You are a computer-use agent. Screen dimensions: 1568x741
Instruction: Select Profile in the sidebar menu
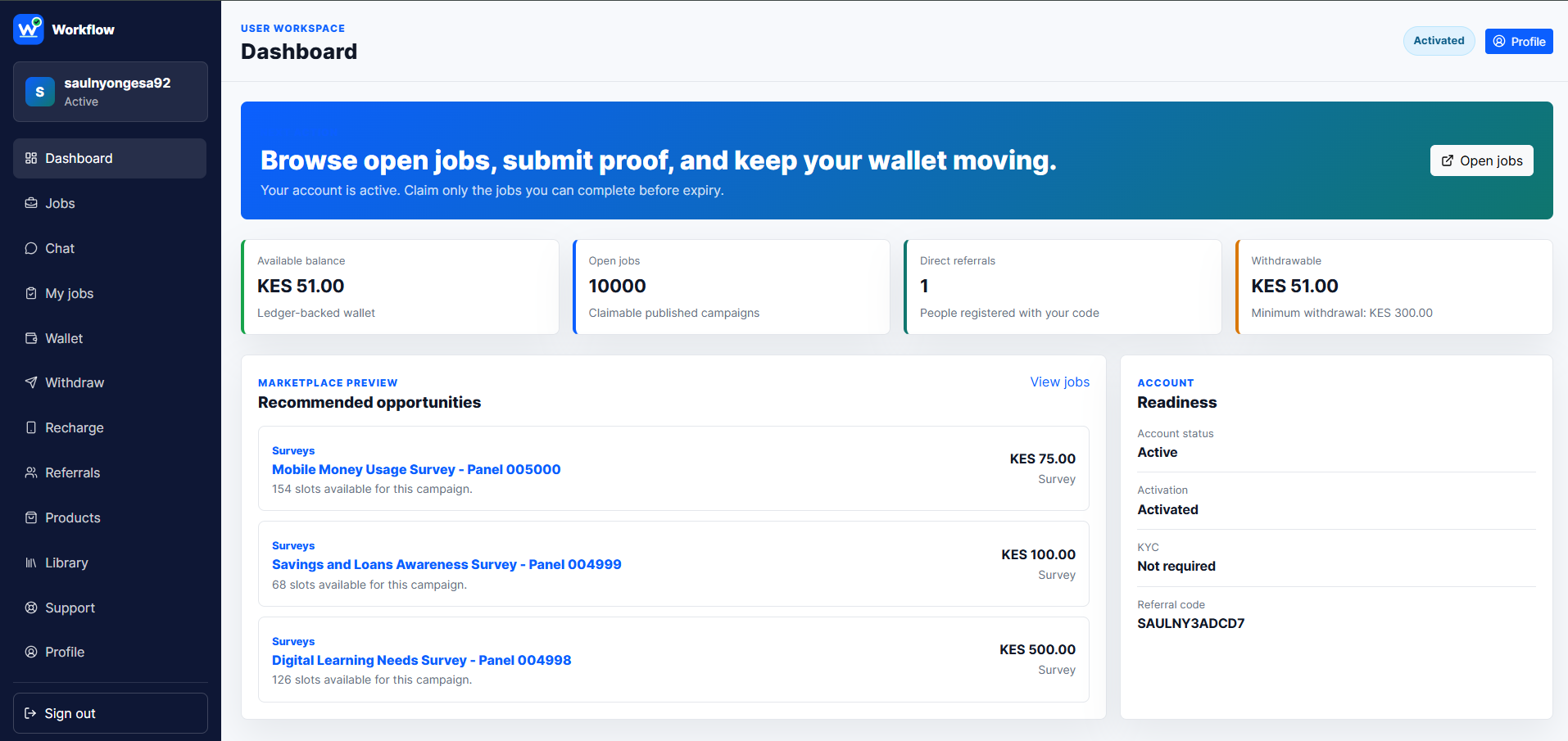tap(110, 652)
